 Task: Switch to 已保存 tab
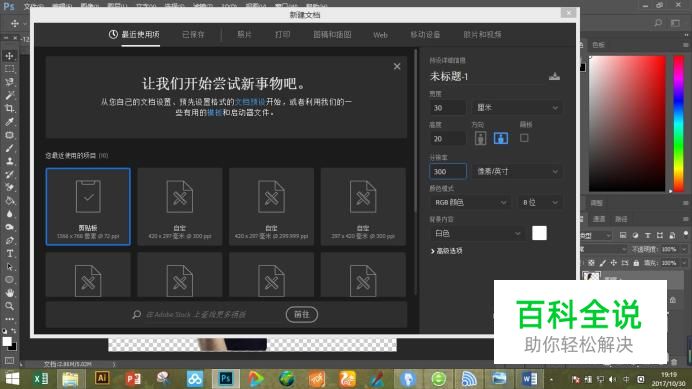(193, 34)
